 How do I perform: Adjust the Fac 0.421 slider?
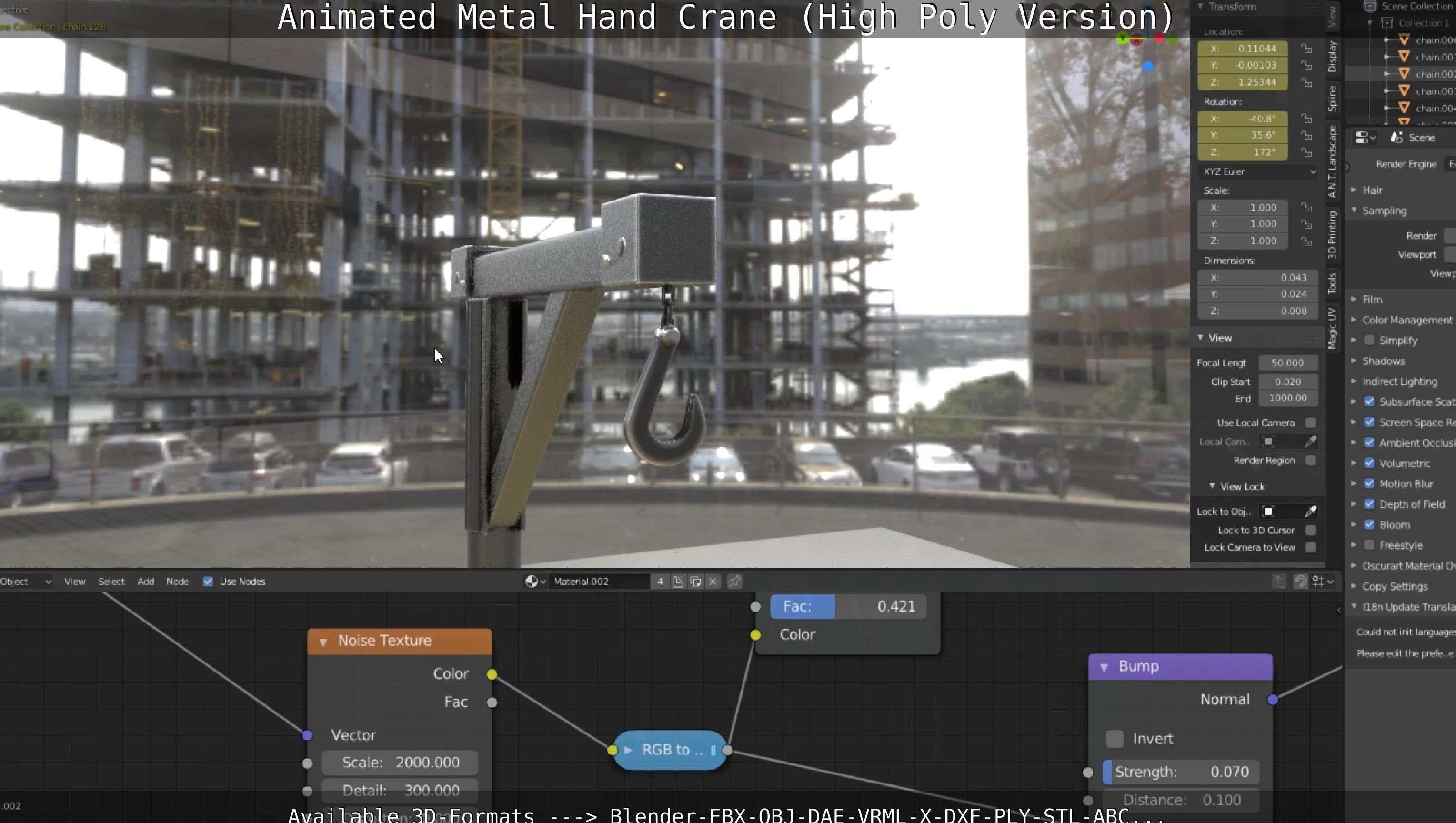tap(848, 606)
